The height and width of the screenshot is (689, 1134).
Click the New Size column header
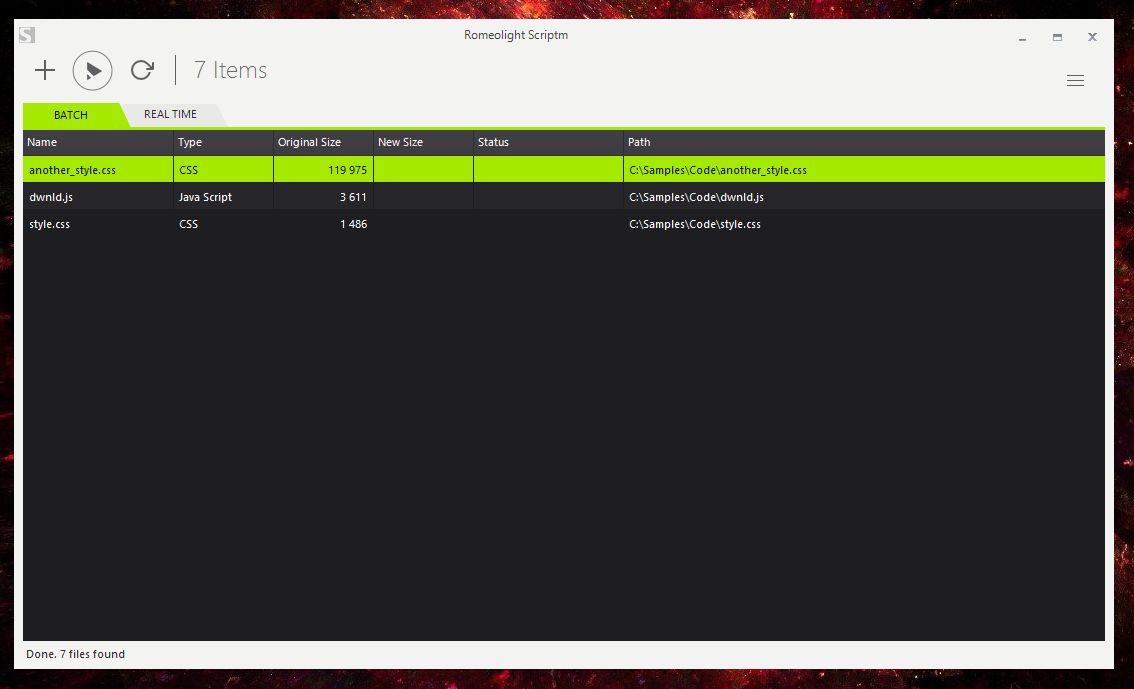(423, 142)
